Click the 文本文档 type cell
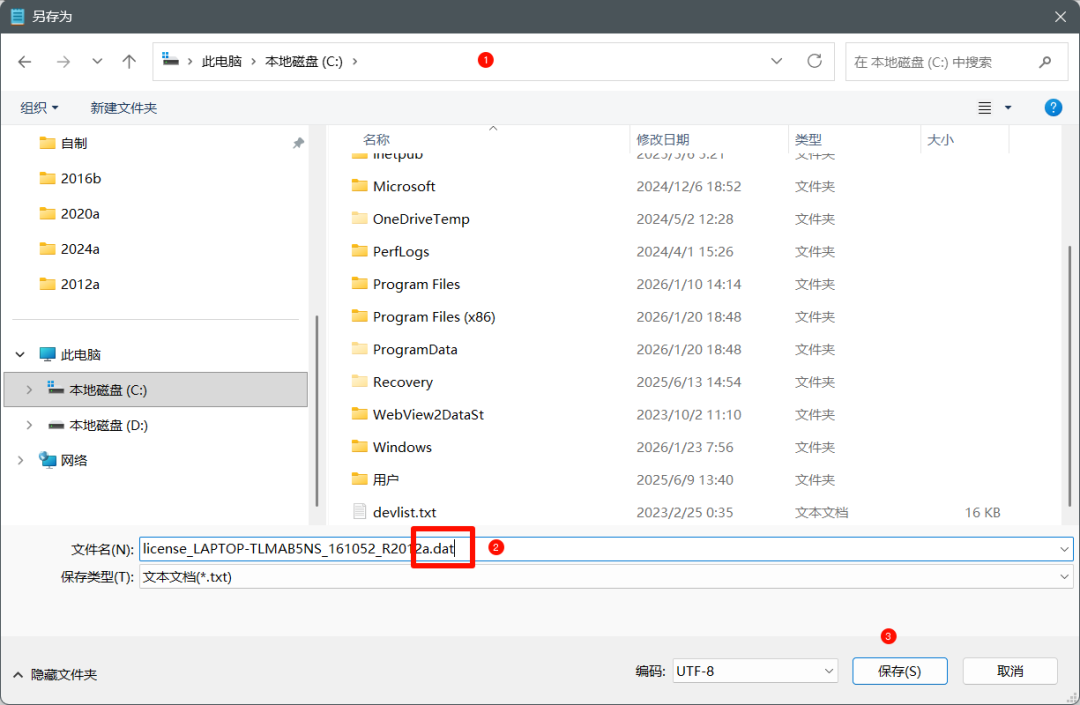Image resolution: width=1080 pixels, height=705 pixels. pos(821,512)
